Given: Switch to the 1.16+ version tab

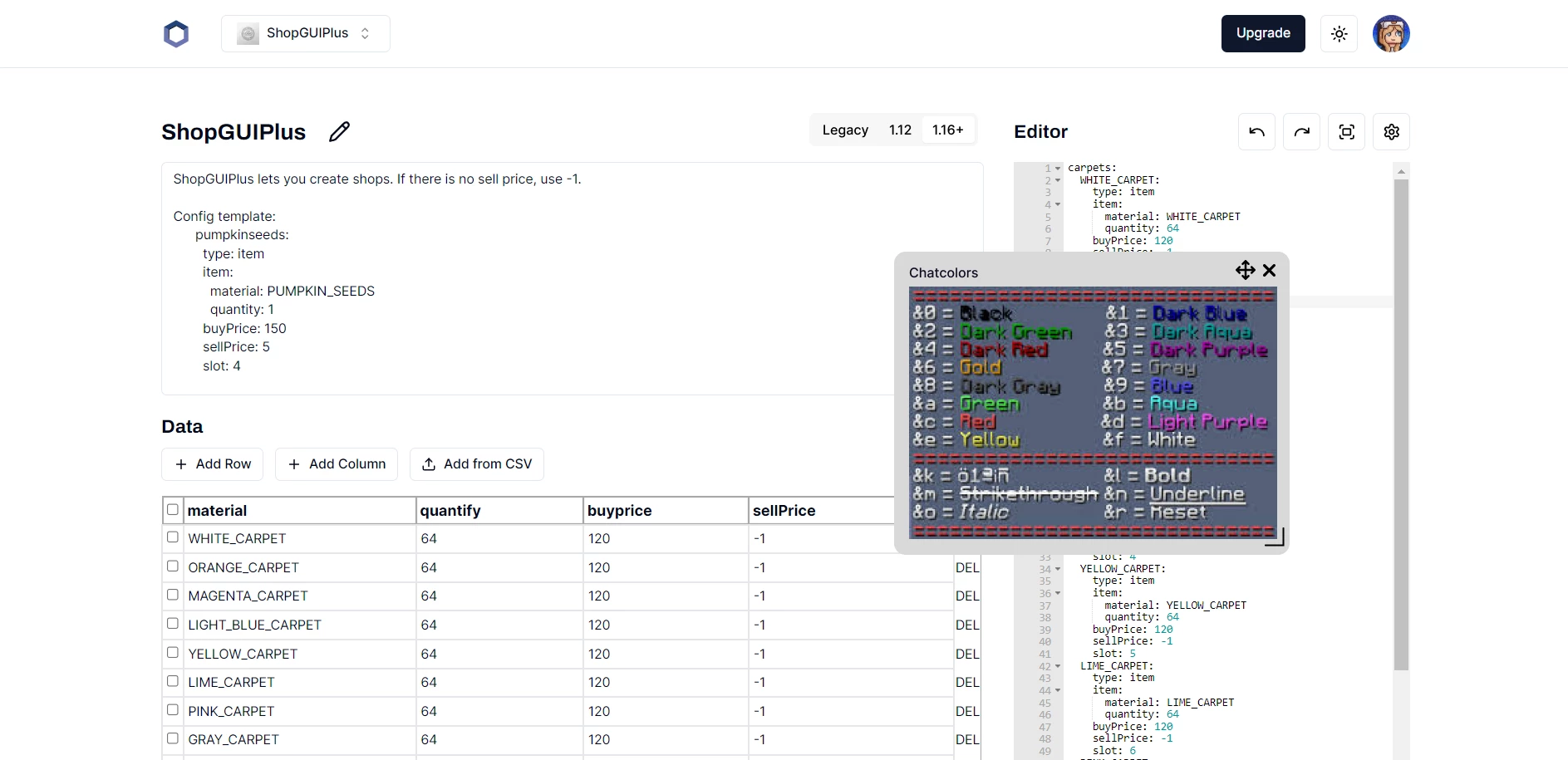Looking at the screenshot, I should point(948,130).
